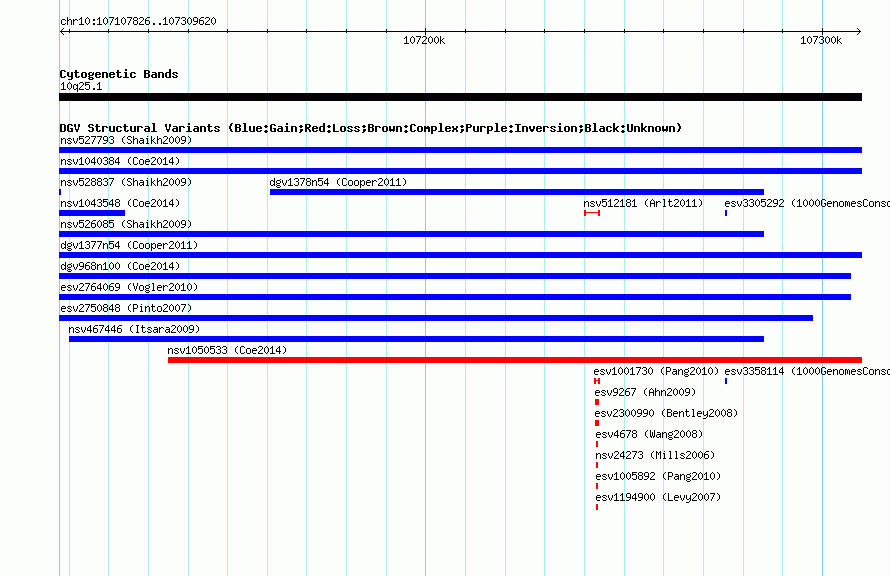Click the nsv527793 (Shaikh2009) blue gain bar
Image resolution: width=890 pixels, height=576 pixels.
460,150
